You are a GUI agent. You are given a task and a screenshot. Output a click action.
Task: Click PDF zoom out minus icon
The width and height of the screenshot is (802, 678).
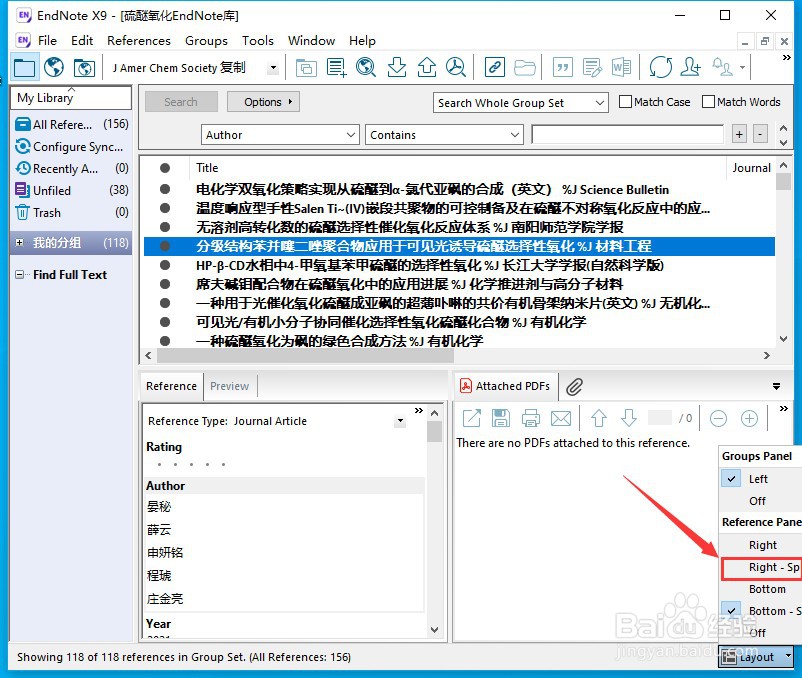(719, 419)
